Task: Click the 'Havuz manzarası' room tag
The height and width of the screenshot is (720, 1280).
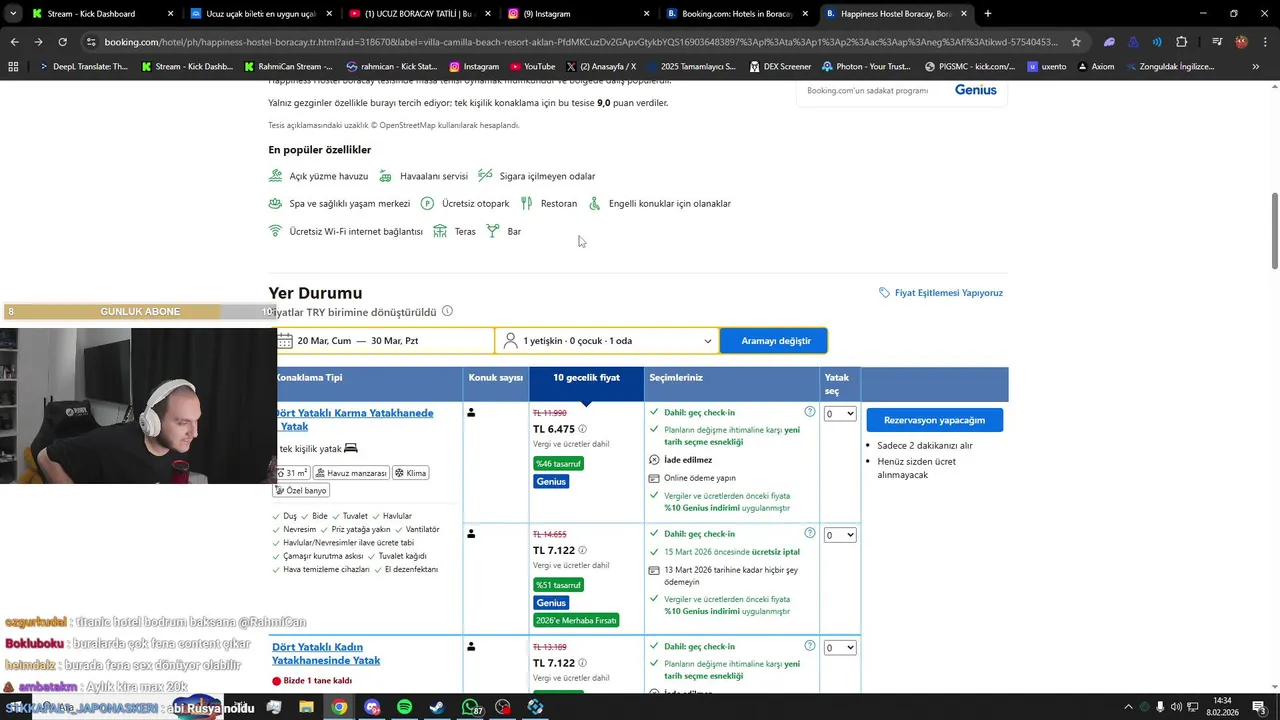Action: click(x=351, y=473)
